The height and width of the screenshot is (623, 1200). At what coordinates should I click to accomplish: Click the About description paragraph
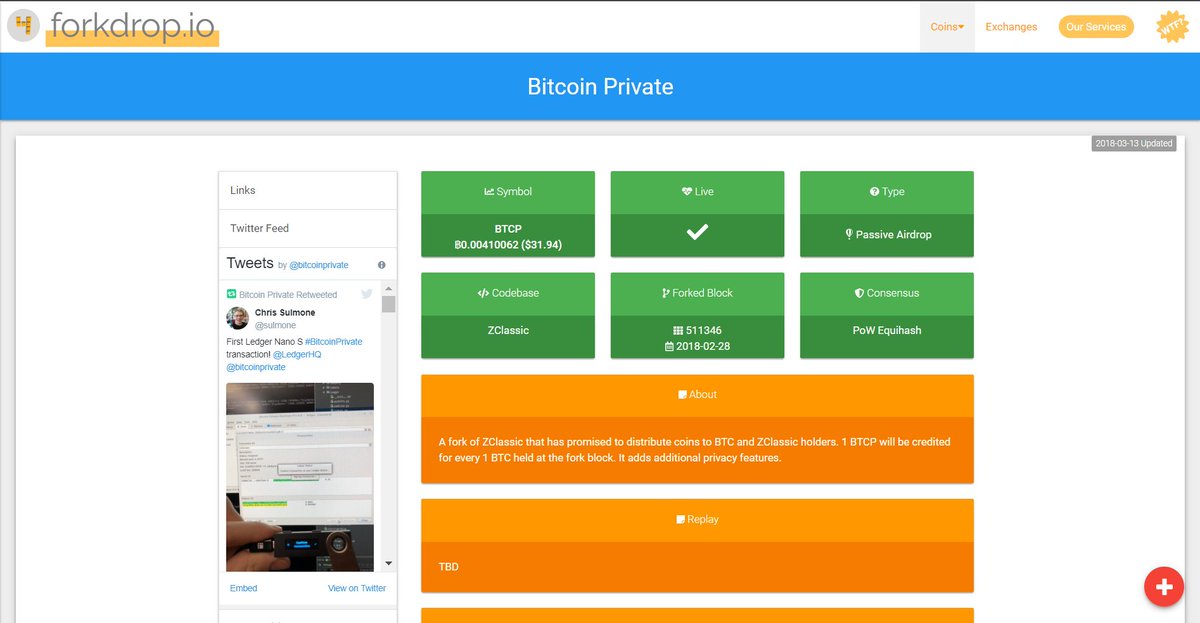pos(694,449)
